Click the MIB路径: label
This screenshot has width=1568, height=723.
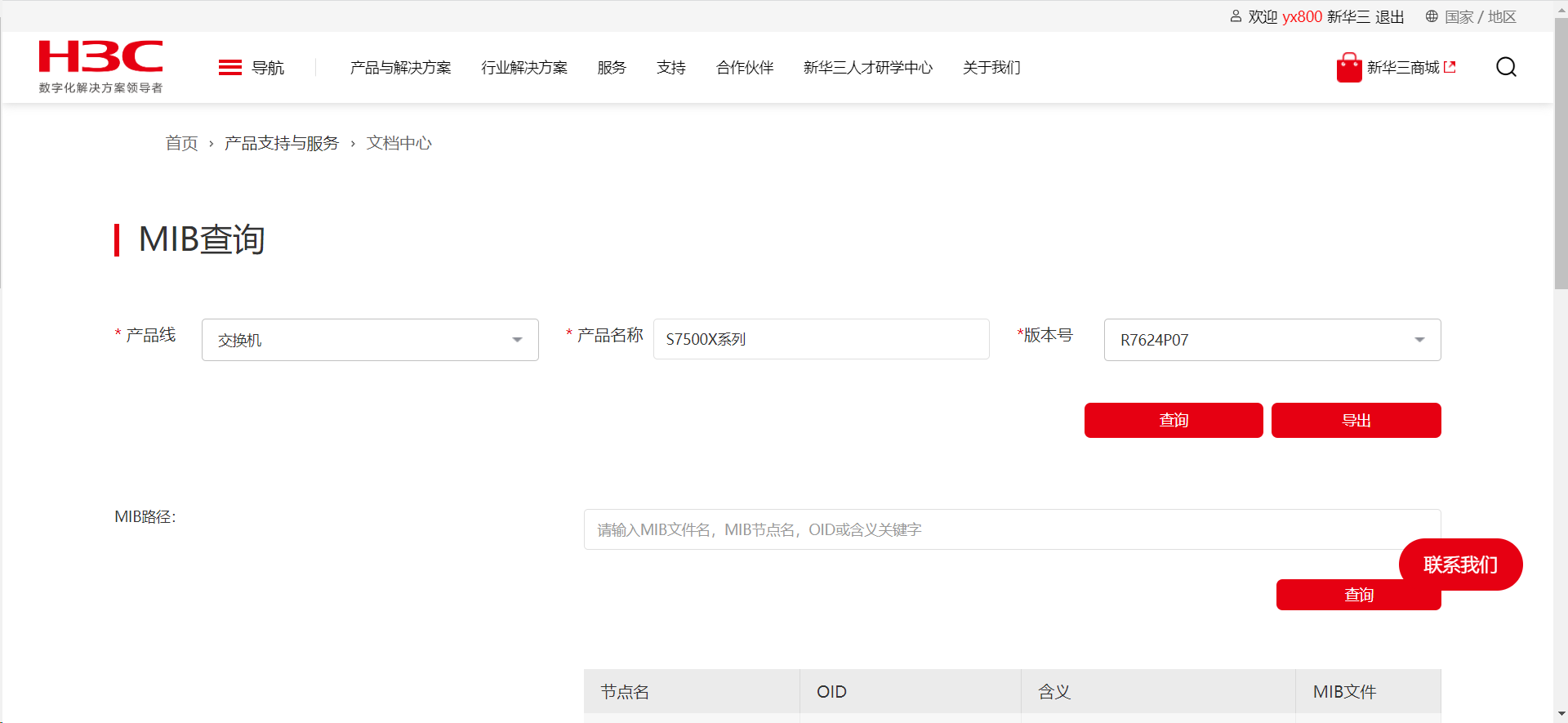click(145, 516)
